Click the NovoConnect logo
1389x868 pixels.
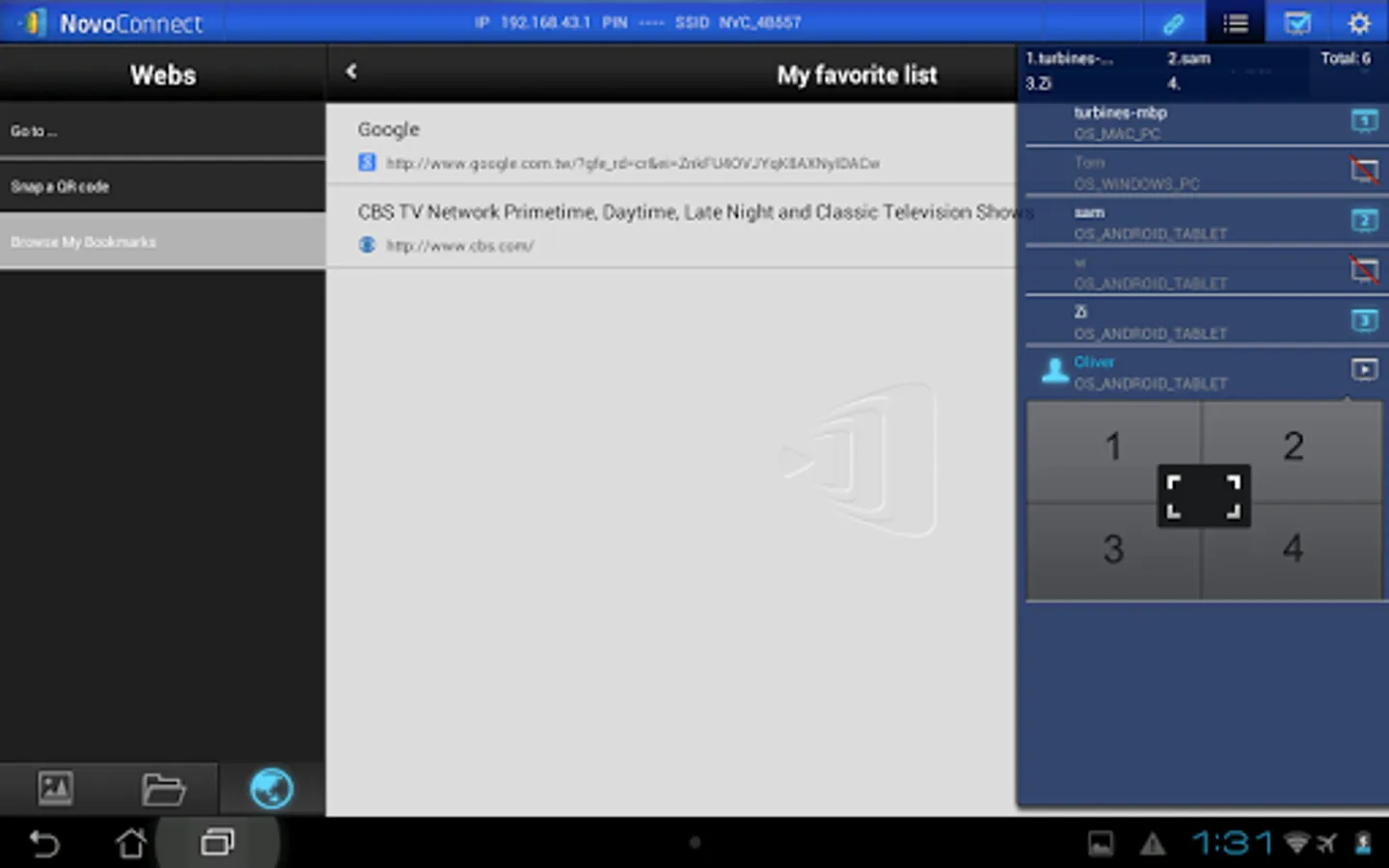pyautogui.click(x=114, y=23)
